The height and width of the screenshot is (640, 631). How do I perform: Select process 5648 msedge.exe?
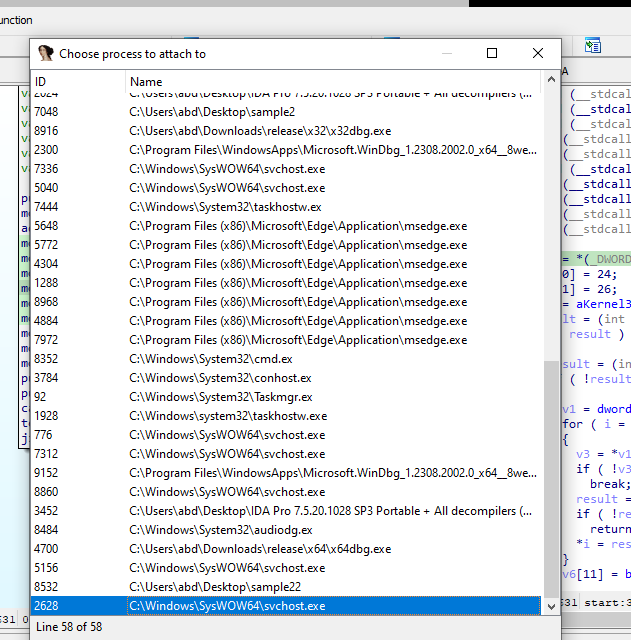tap(286, 226)
